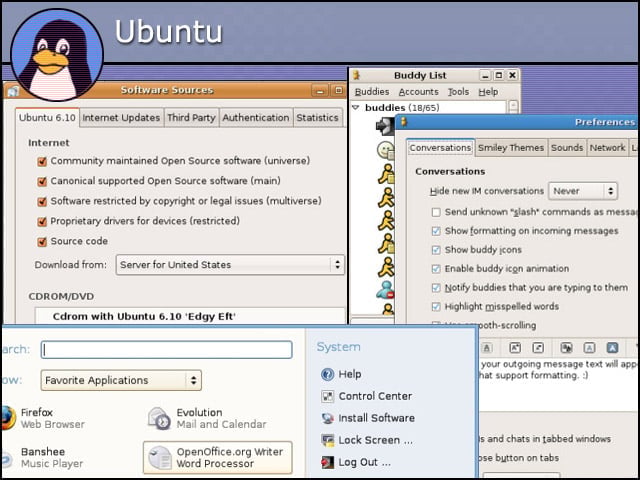Switch to Smiley Themes tab in Preferences
Screen dimensions: 640x480
[511, 148]
